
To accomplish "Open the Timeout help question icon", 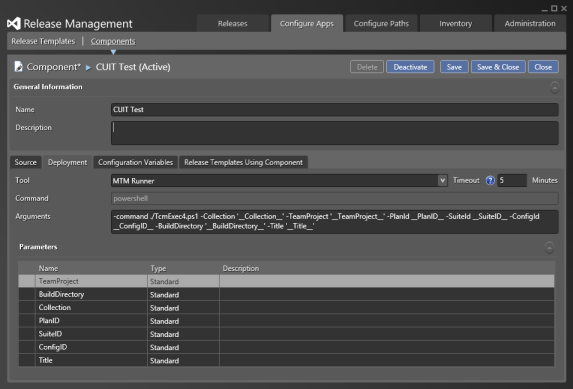I will pyautogui.click(x=490, y=181).
